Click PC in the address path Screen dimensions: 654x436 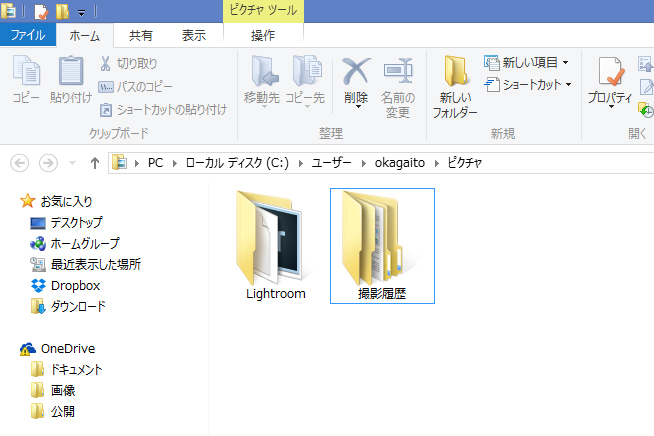(156, 163)
